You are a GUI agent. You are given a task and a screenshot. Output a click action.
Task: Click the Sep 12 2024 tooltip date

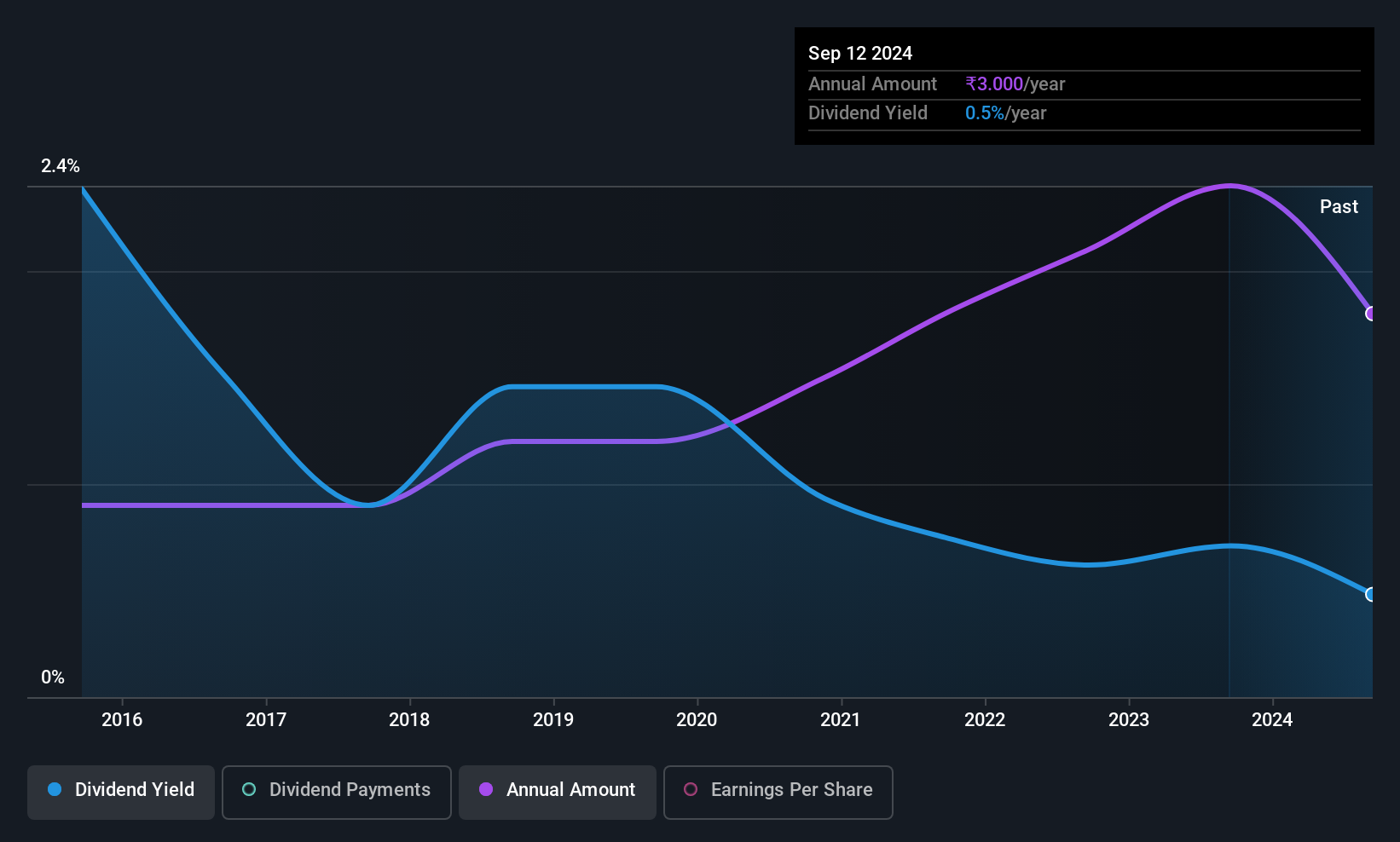860,54
